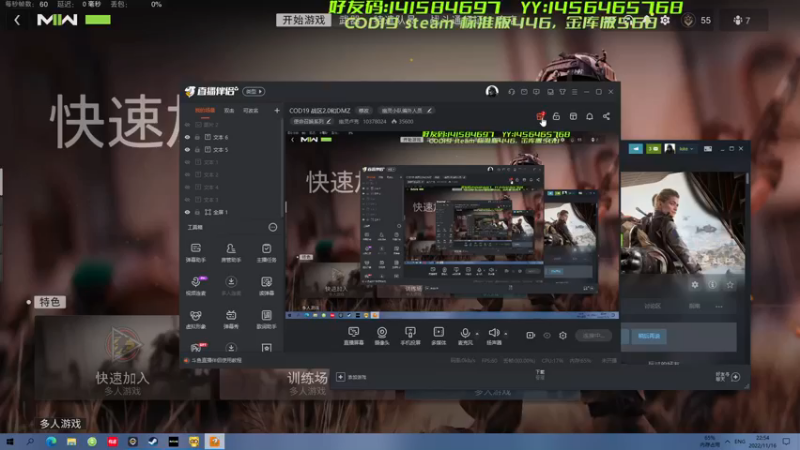Open the 多人连麦 download tool
The width and height of the screenshot is (800, 450).
point(231,286)
